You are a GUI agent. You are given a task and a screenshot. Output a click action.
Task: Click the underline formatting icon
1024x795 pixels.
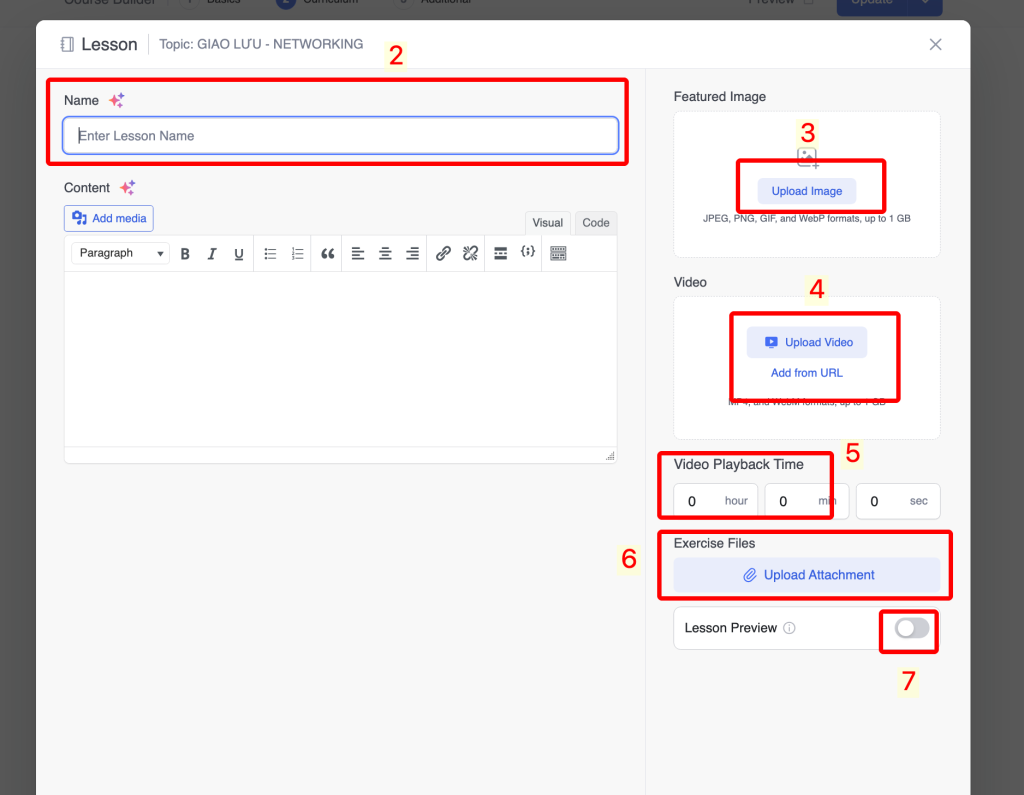tap(239, 254)
